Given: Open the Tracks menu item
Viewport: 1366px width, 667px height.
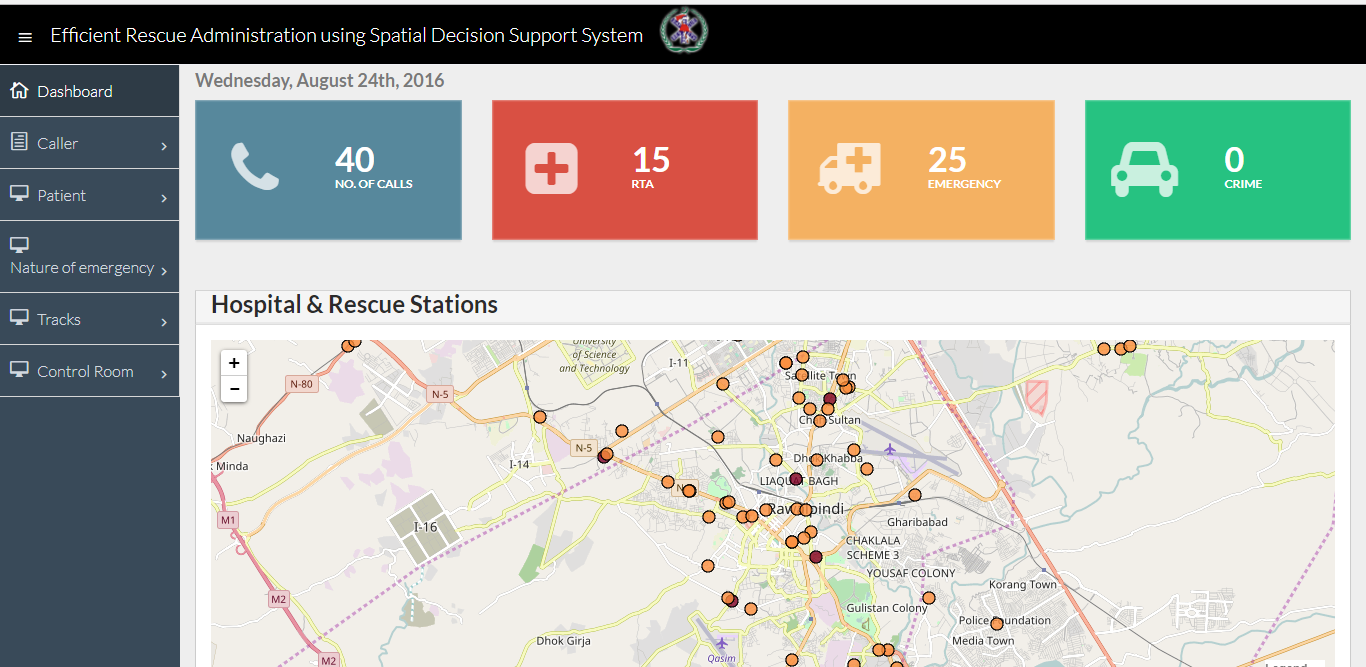Looking at the screenshot, I should (90, 319).
